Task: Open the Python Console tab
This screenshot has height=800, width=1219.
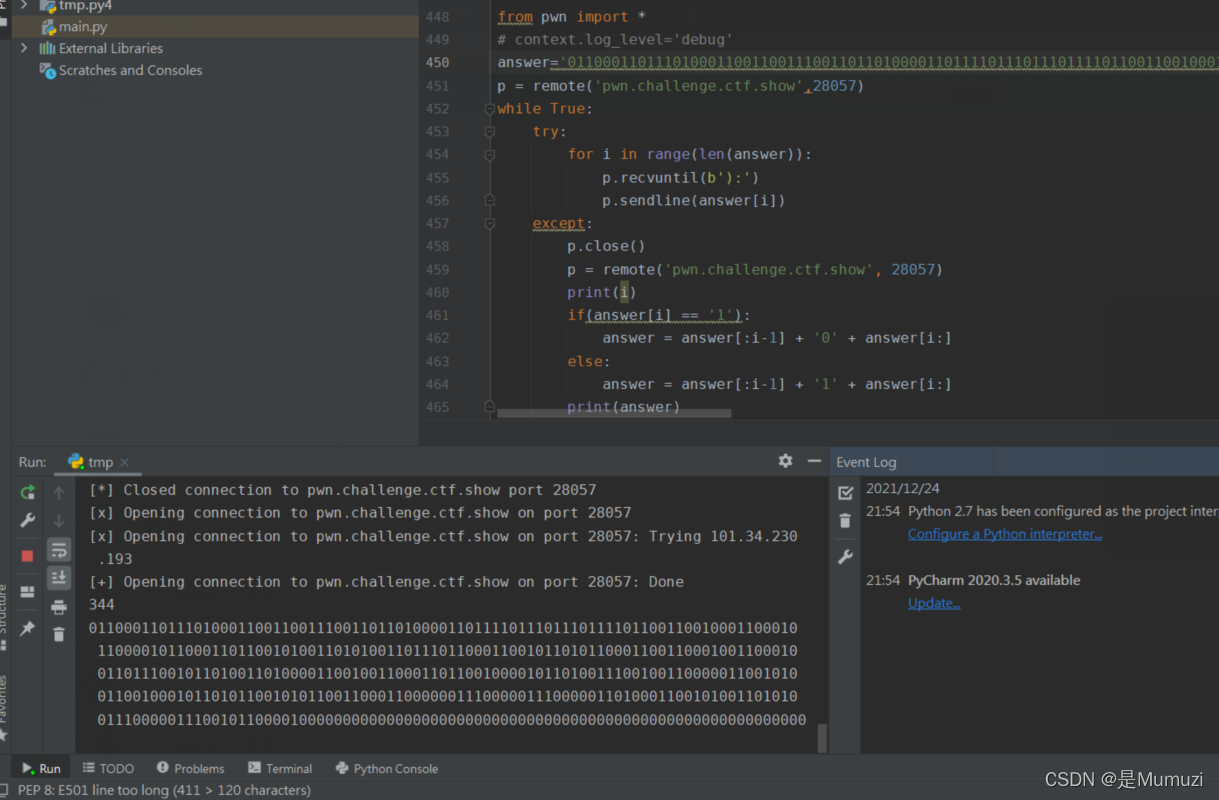Action: click(386, 768)
